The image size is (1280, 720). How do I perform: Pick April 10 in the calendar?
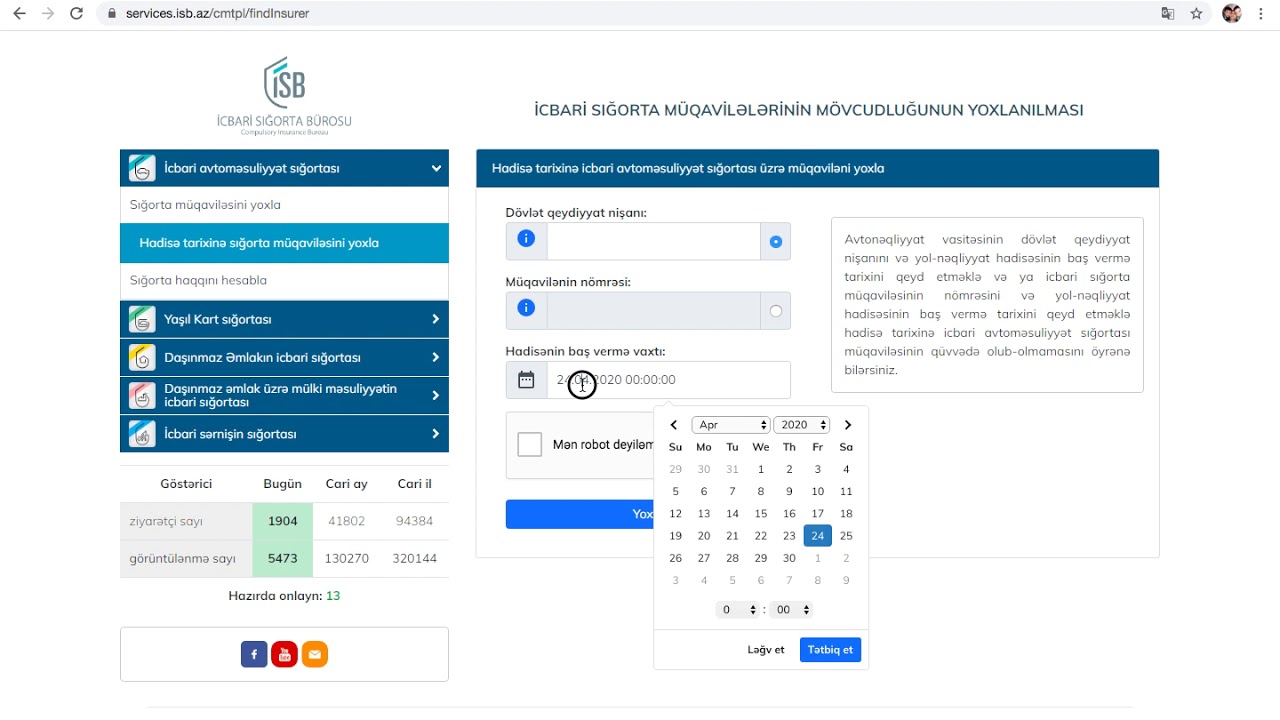pos(818,492)
